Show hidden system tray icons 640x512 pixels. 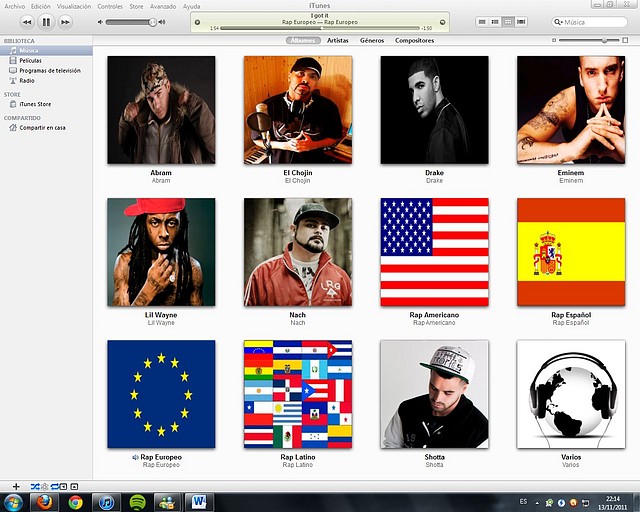tap(537, 503)
